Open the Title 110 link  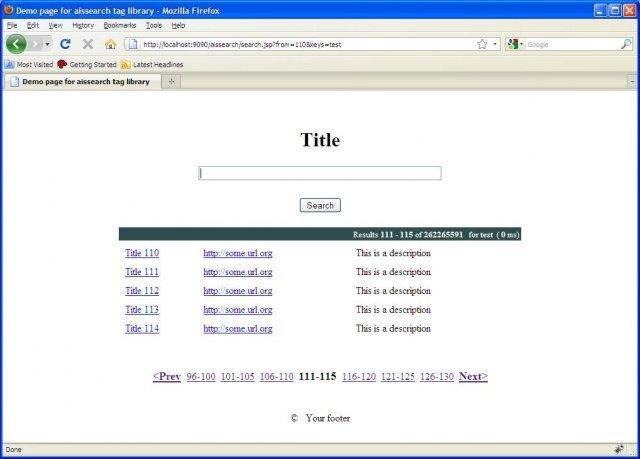pyautogui.click(x=142, y=253)
